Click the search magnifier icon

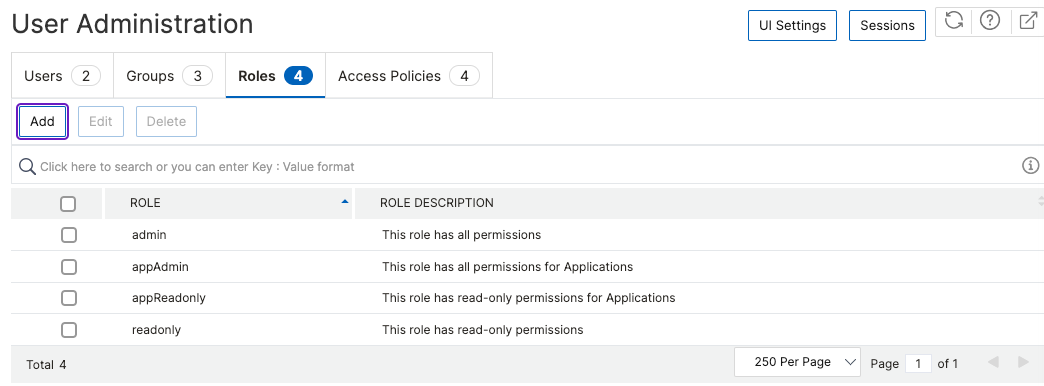pos(27,166)
